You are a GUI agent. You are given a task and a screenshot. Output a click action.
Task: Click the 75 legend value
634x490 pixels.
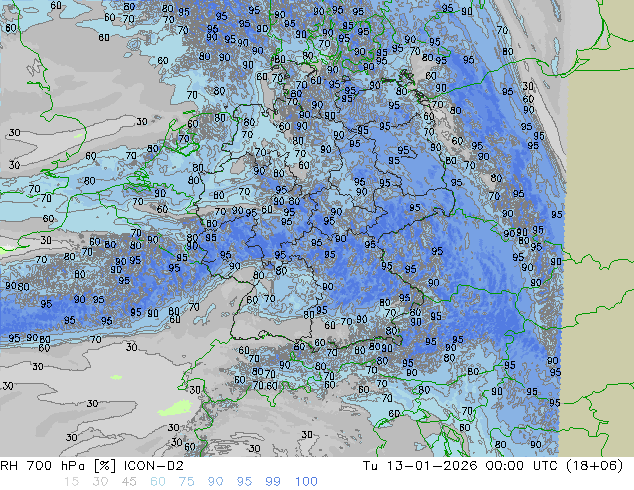(187, 481)
